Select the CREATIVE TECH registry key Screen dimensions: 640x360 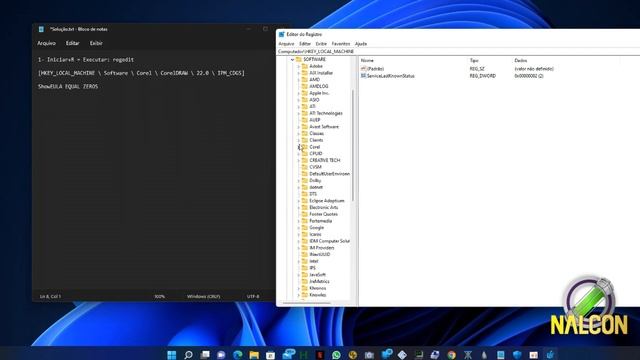pyautogui.click(x=325, y=160)
